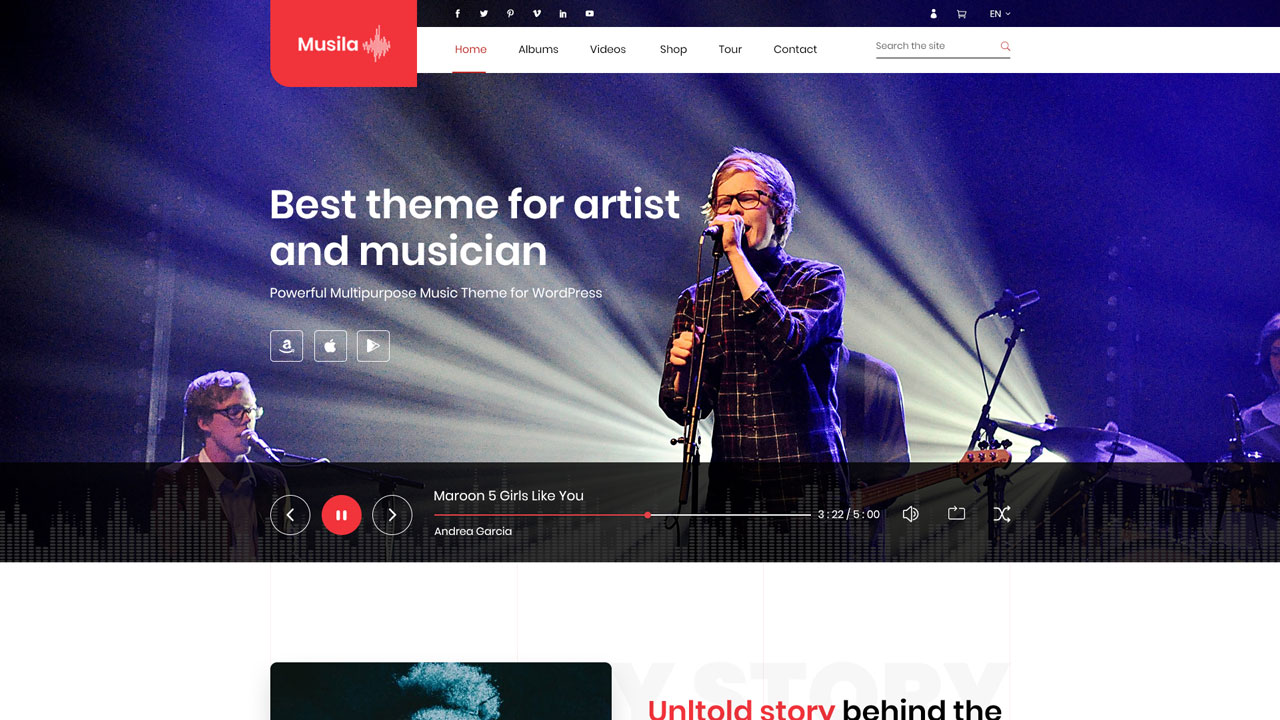Open the Facebook social icon
Viewport: 1280px width, 720px height.
(458, 14)
